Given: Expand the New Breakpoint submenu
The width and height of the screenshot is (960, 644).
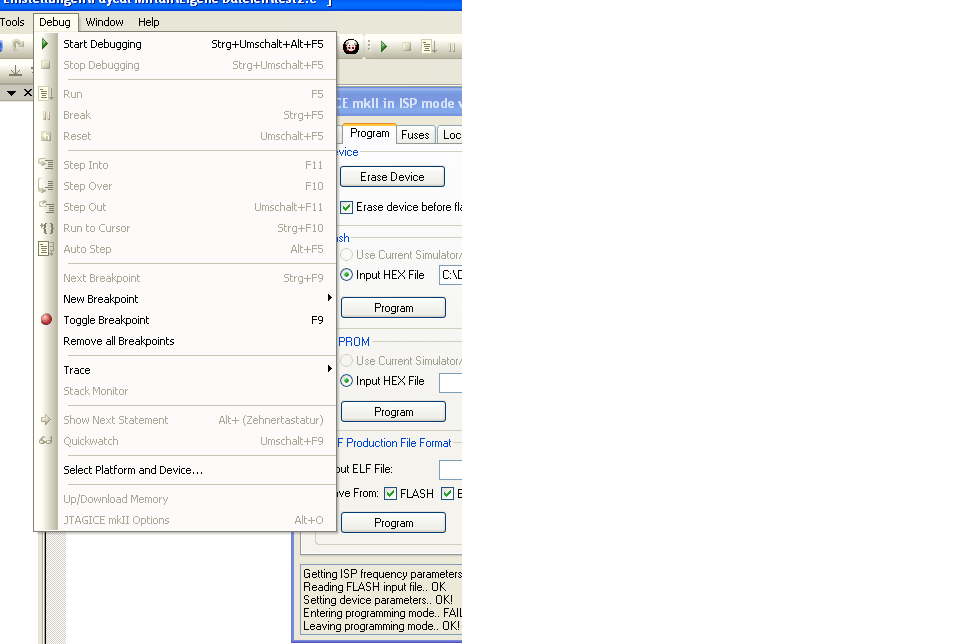Looking at the screenshot, I should (x=185, y=299).
